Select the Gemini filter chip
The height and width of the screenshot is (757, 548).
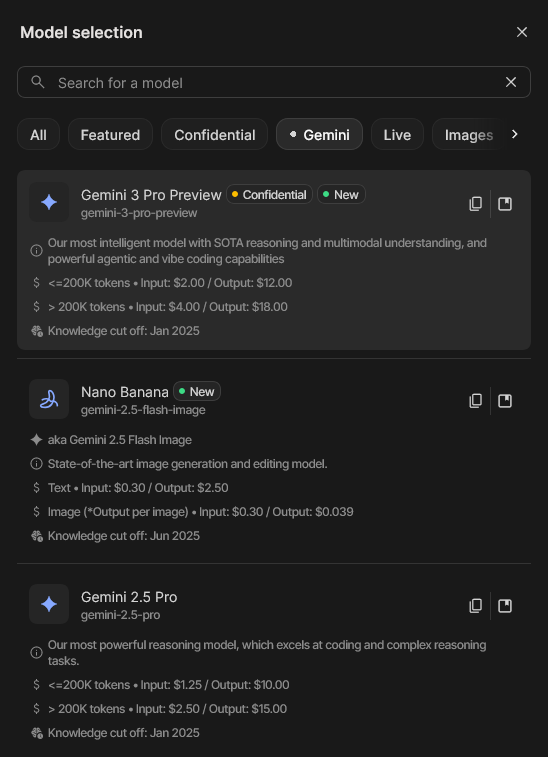pyautogui.click(x=319, y=135)
